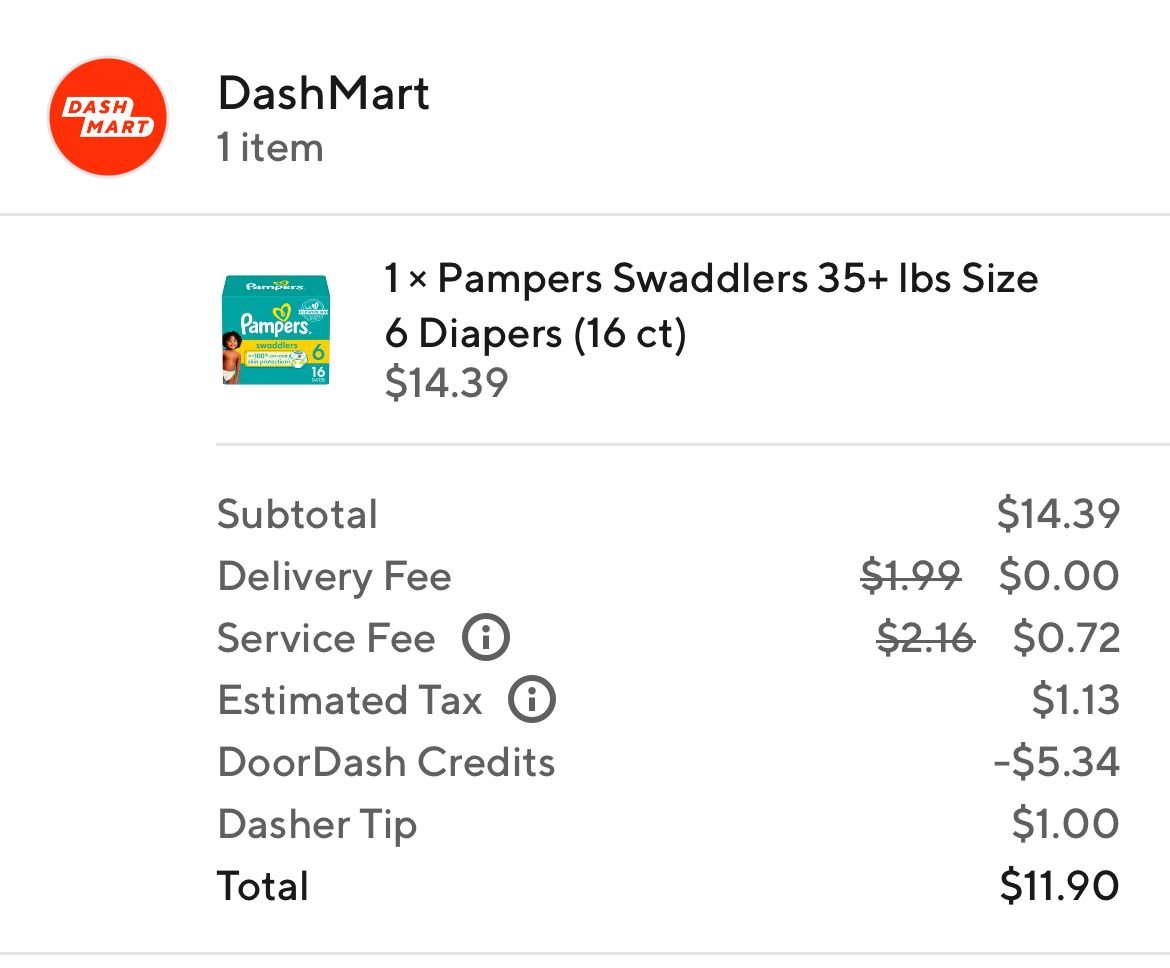Click the crossed-out $1.99 delivery fee
This screenshot has height=968, width=1170.
(910, 576)
